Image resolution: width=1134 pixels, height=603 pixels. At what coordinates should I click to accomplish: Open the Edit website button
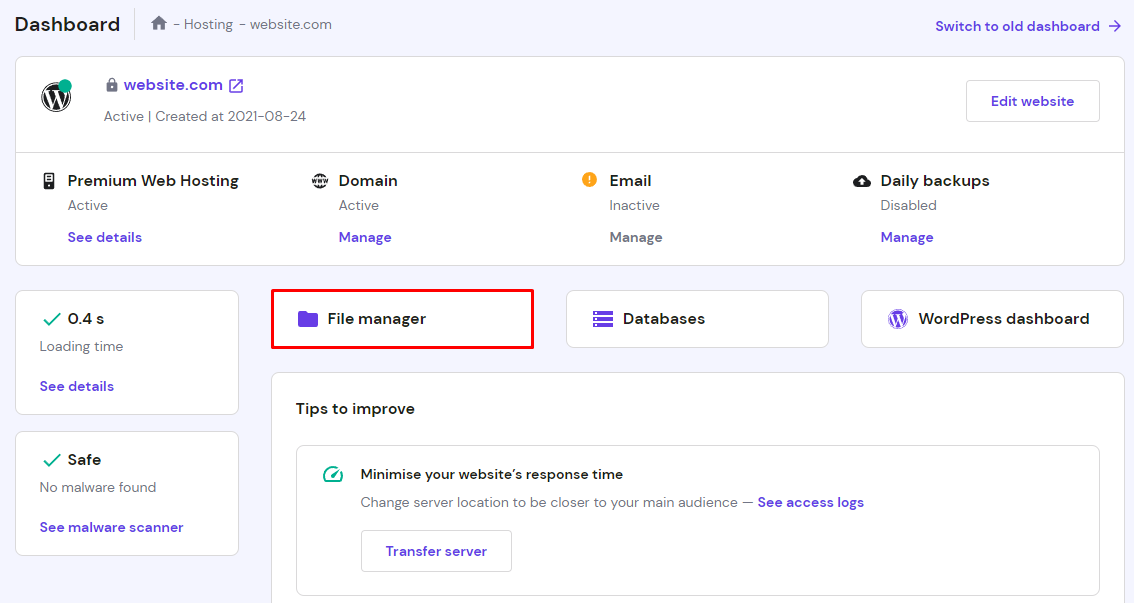click(x=1032, y=100)
